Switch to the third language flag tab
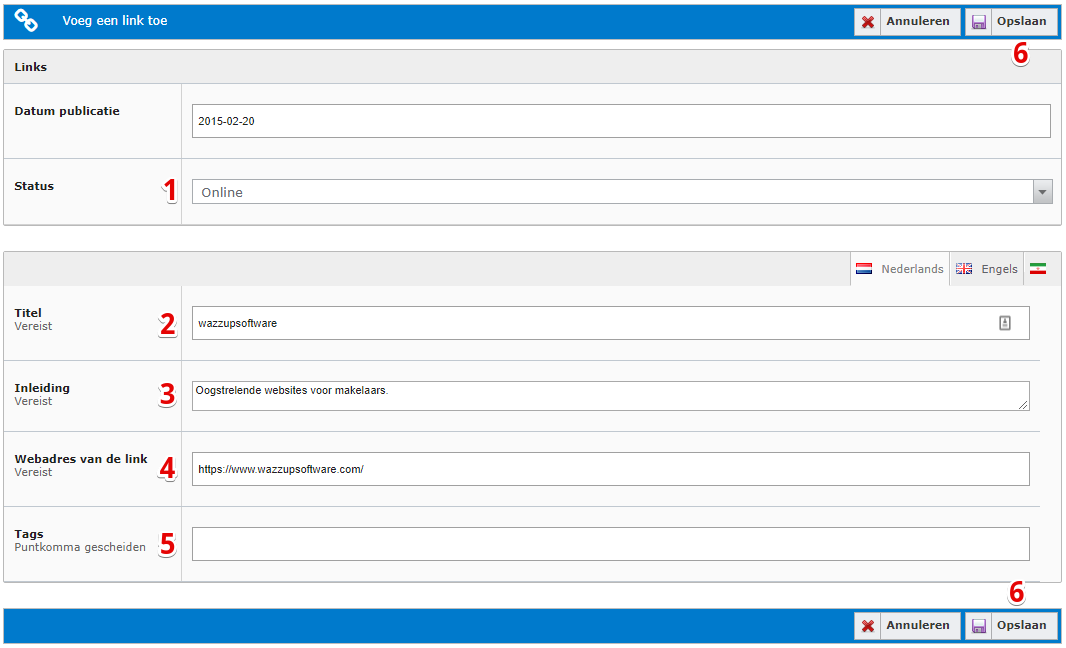Screen dimensions: 1066x648 tap(1037, 269)
